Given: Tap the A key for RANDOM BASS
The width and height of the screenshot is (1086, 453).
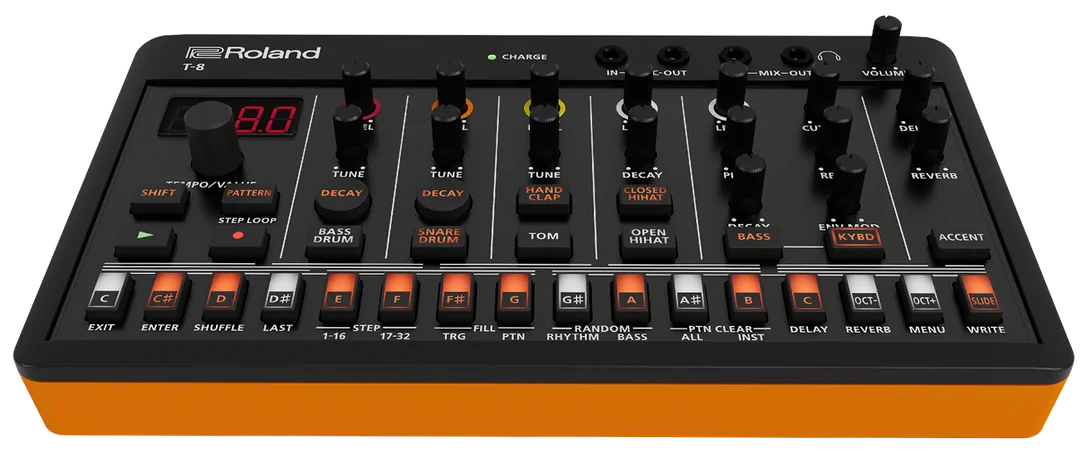Looking at the screenshot, I should 631,298.
